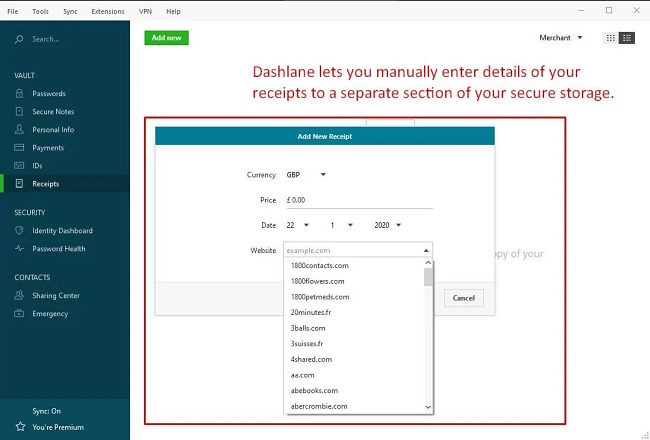650x440 pixels.
Task: Maximize the Dashlane window
Action: [609, 10]
